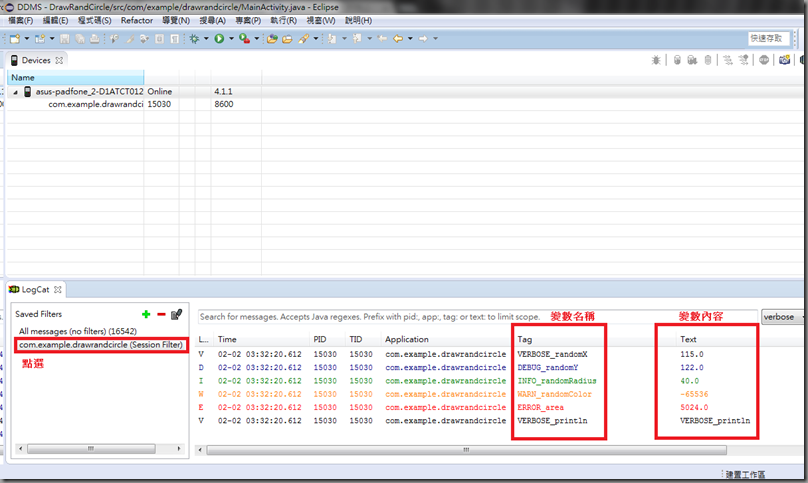Add a new LogCat filter with green plus
This screenshot has height=483, width=808.
(x=146, y=314)
